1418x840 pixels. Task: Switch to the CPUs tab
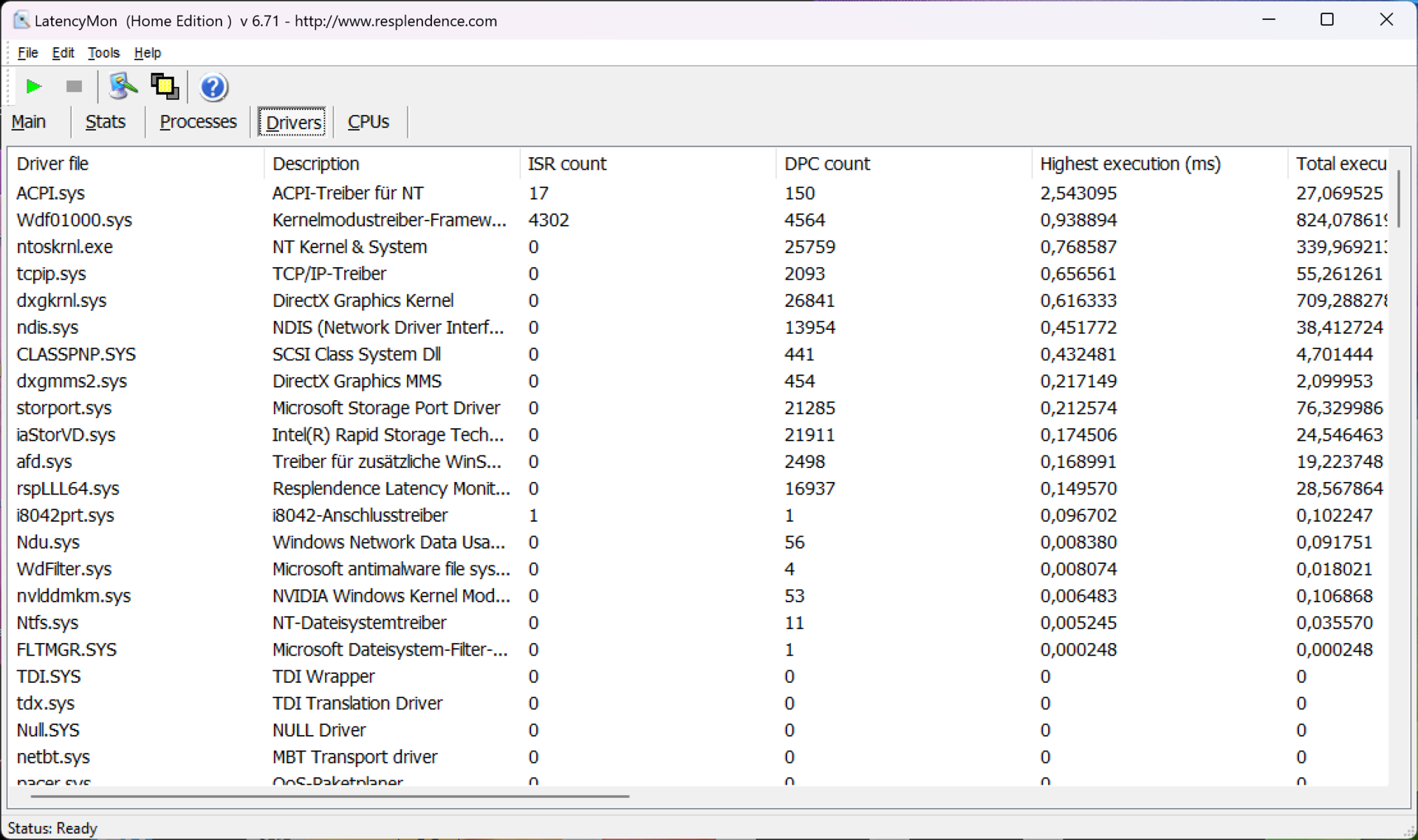click(368, 122)
